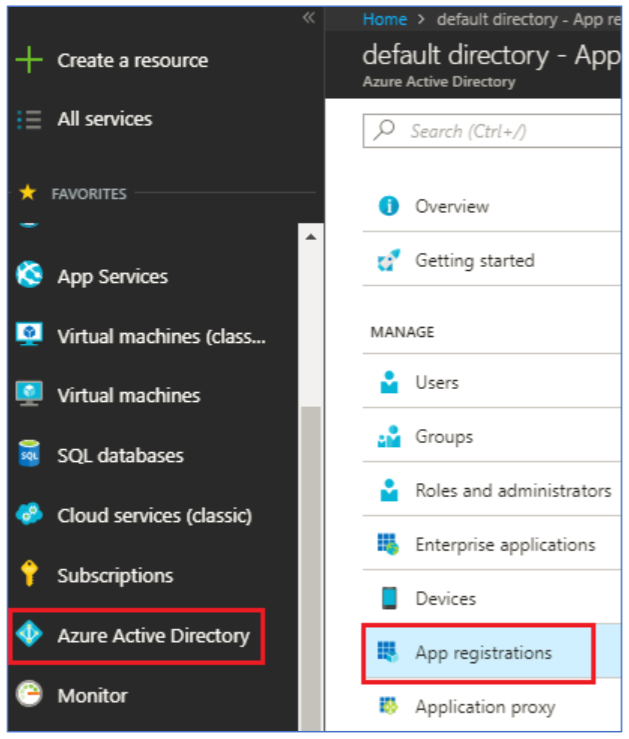The height and width of the screenshot is (739, 629).
Task: Select the Virtual machines (classic) monitor icon
Action: click(29, 334)
